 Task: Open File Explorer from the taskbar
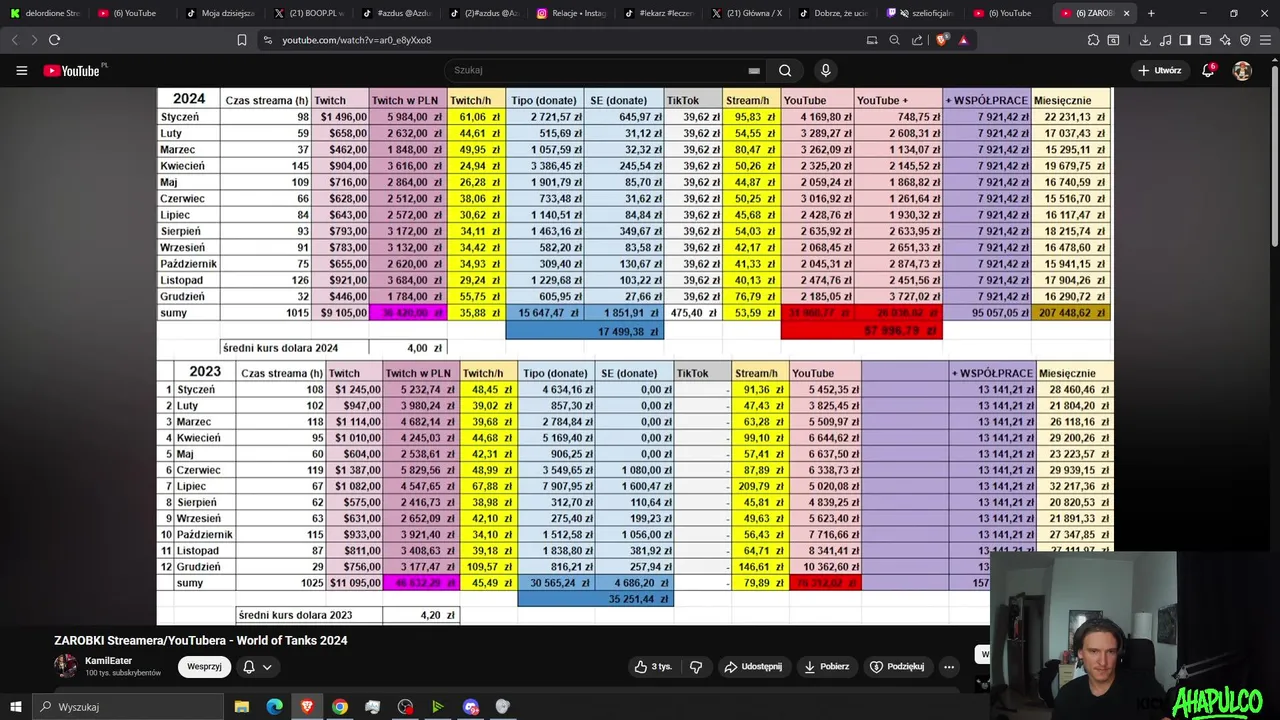(242, 707)
